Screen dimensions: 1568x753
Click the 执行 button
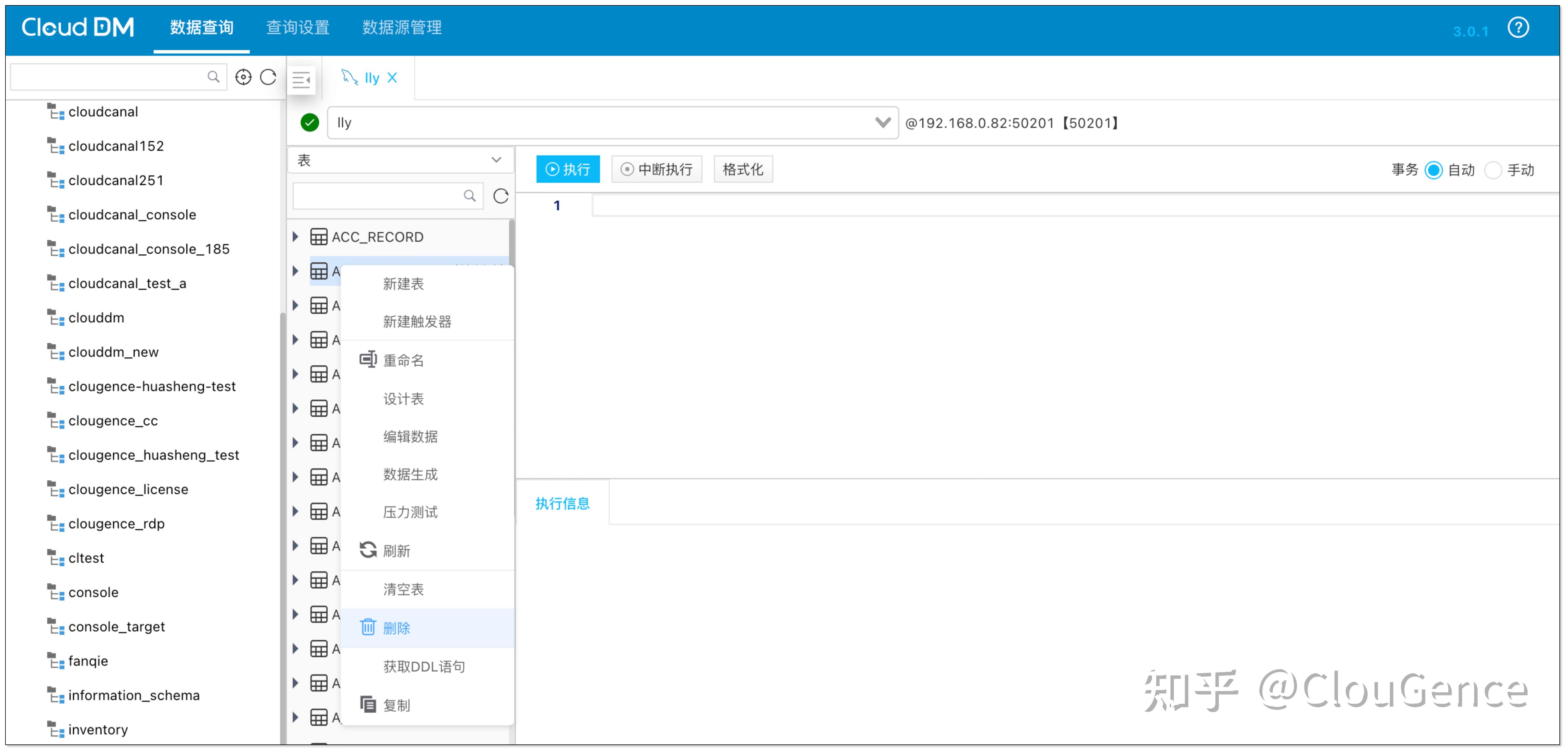(567, 169)
